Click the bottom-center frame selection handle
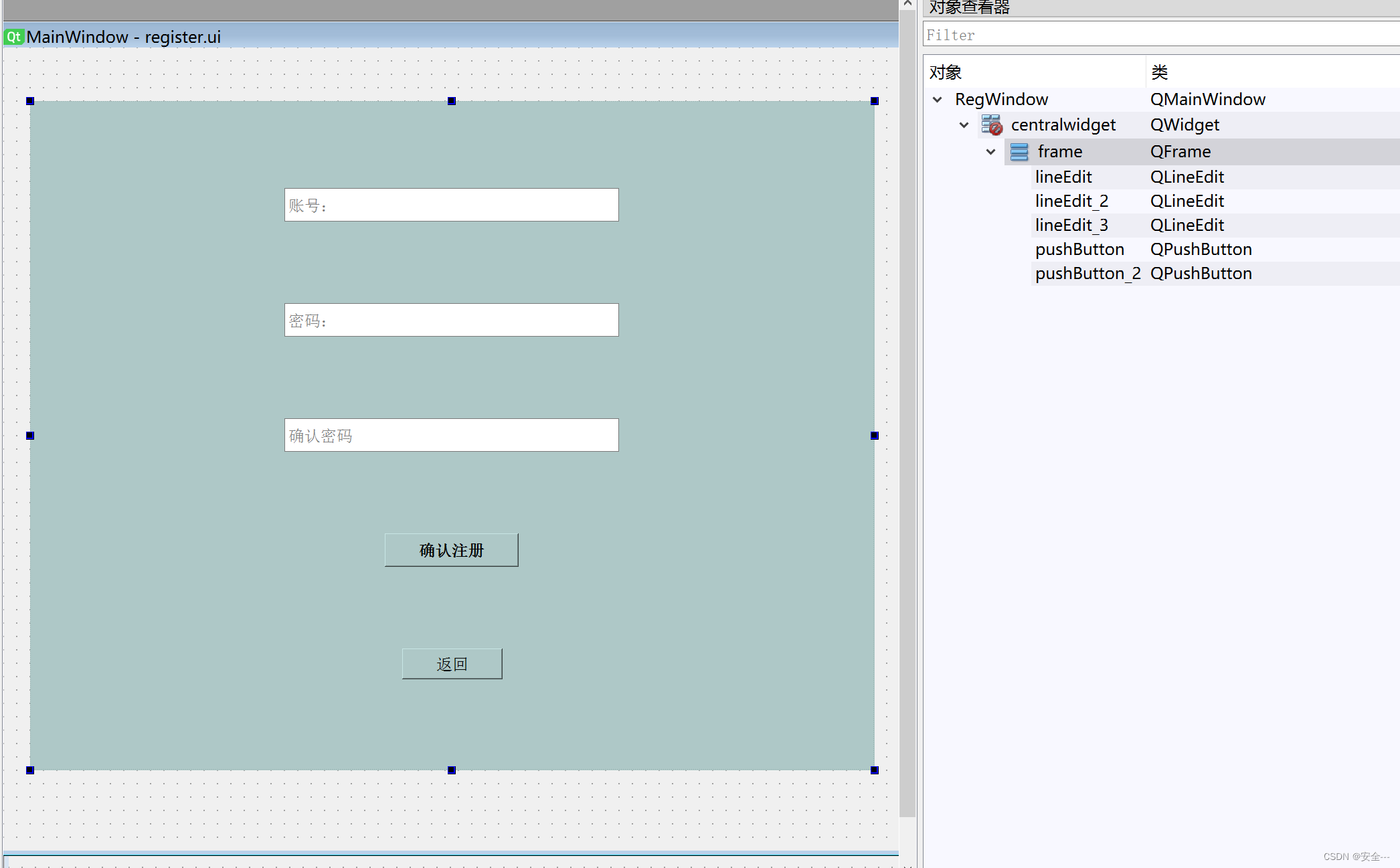The width and height of the screenshot is (1400, 868). pyautogui.click(x=452, y=770)
